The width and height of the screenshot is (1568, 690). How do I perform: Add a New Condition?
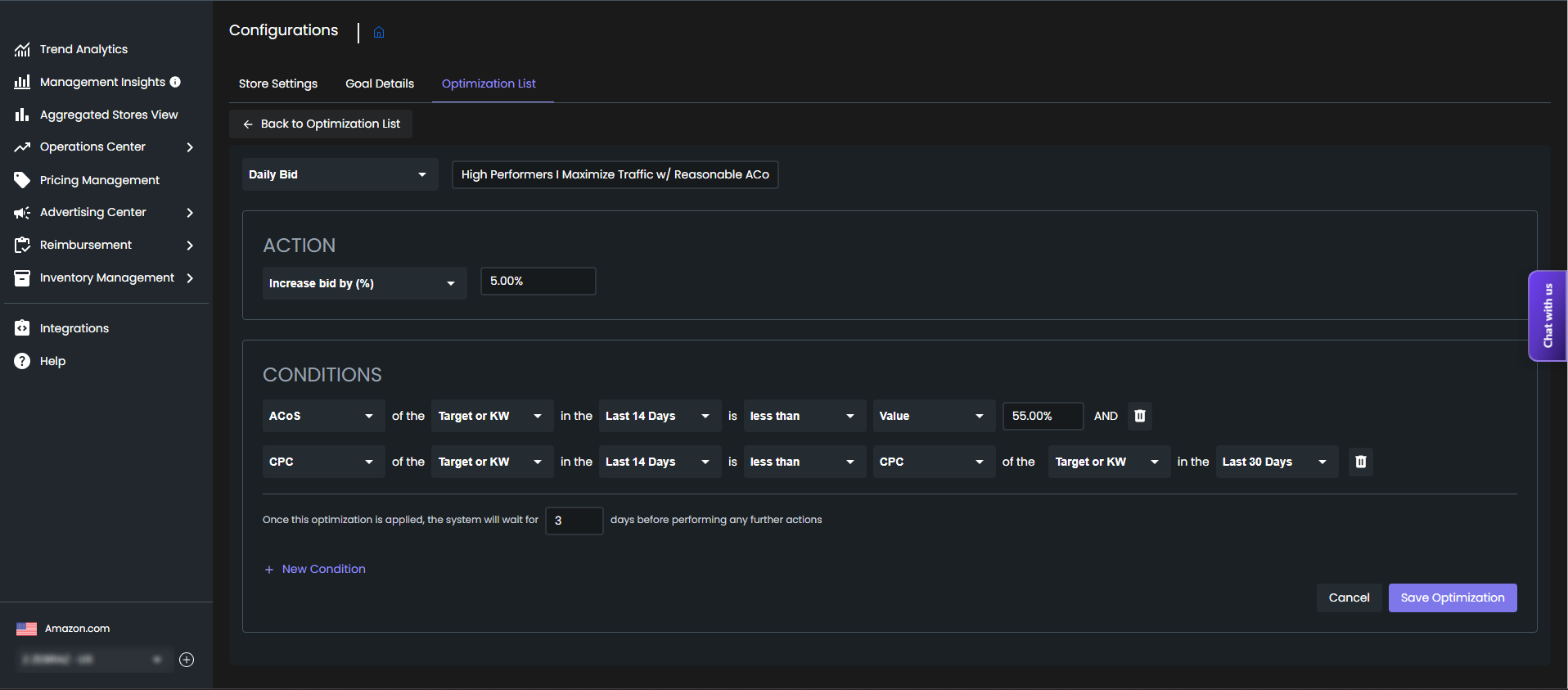[x=315, y=569]
